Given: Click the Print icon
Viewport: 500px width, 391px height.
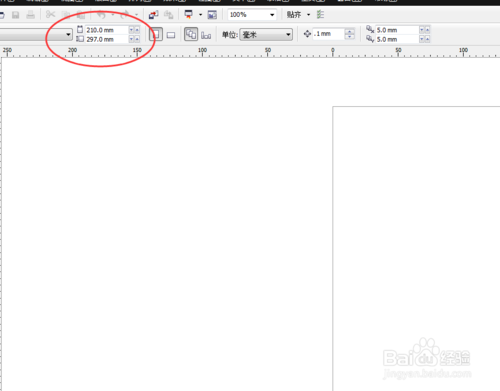Looking at the screenshot, I should [x=30, y=15].
